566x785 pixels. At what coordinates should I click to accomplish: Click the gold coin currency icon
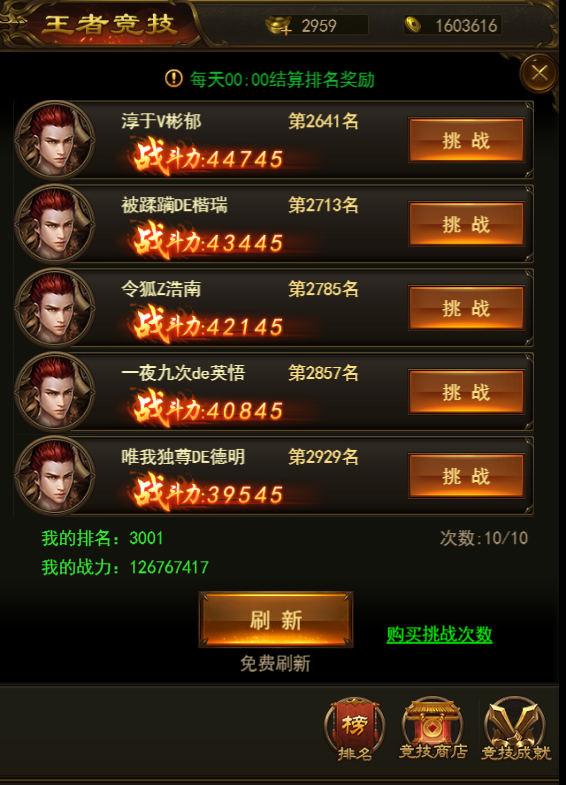(413, 25)
